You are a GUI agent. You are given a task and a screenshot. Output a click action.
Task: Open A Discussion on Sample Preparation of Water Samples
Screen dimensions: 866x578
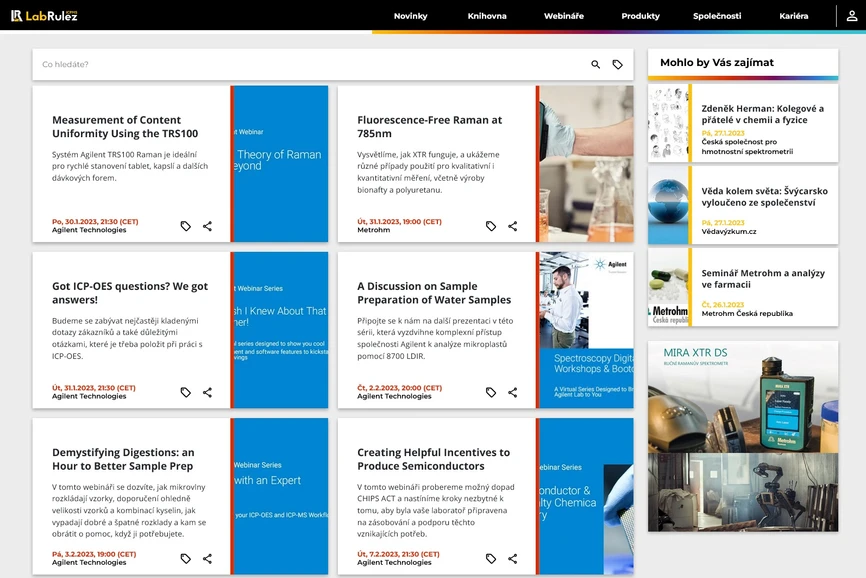[434, 293]
